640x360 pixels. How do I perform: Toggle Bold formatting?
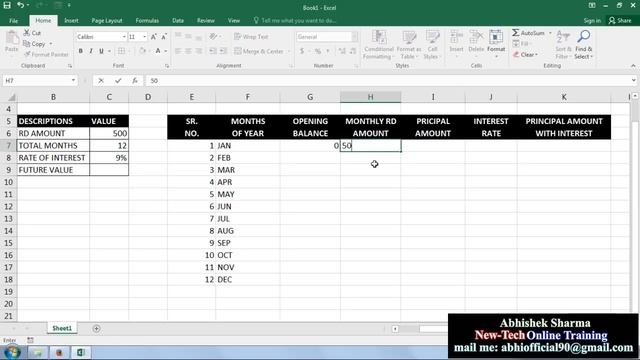point(80,51)
